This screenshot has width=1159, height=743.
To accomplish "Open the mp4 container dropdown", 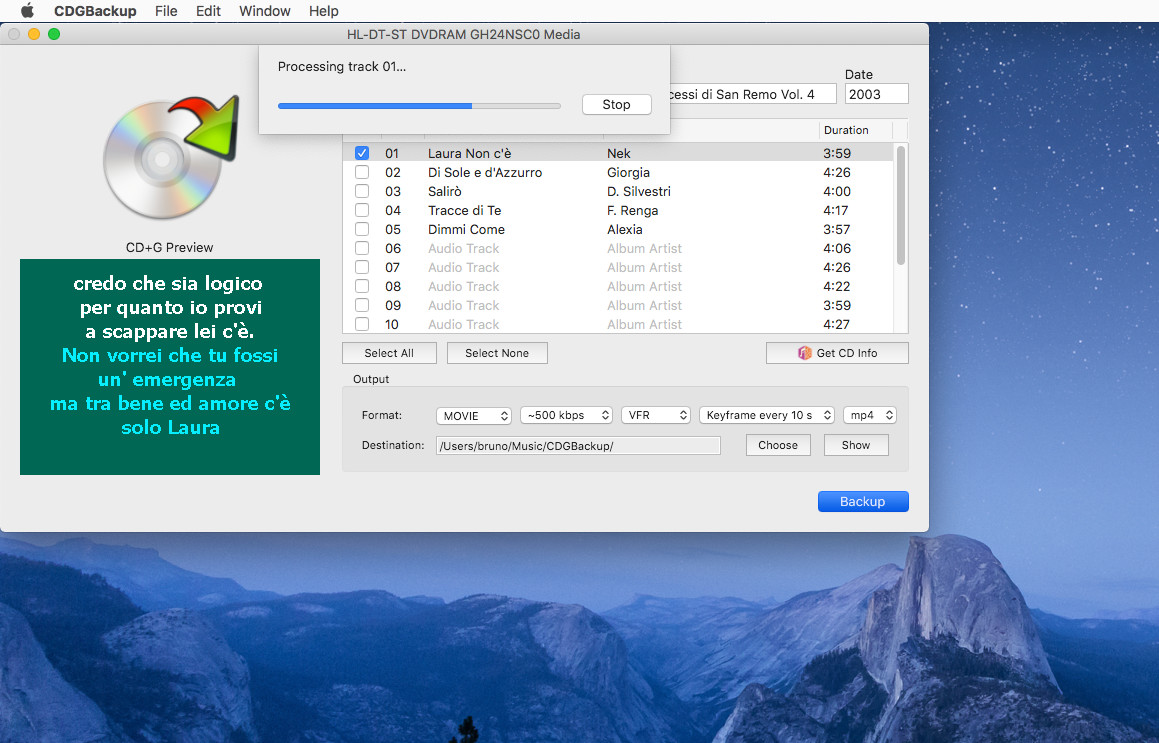I will pos(870,415).
